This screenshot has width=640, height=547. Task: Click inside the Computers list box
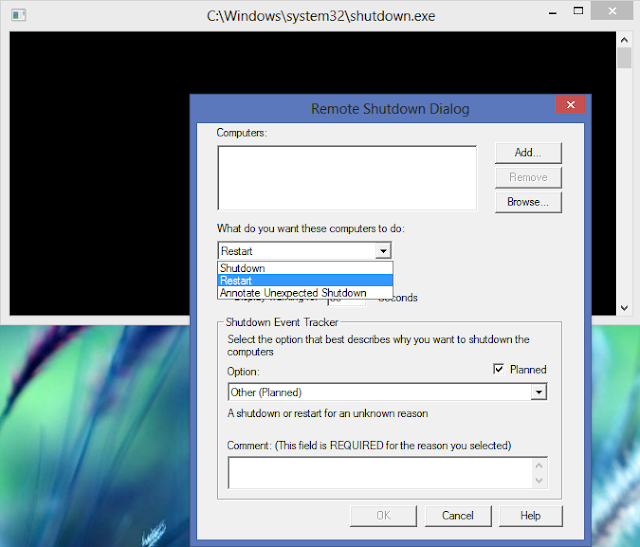(347, 178)
